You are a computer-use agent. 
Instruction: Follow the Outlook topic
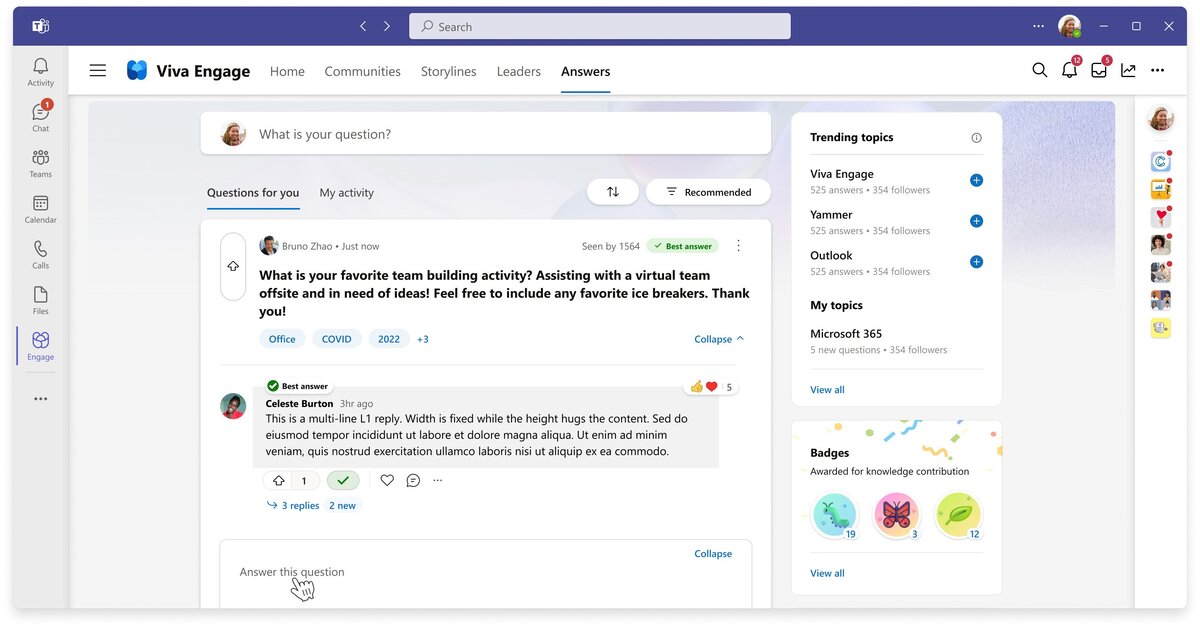pyautogui.click(x=976, y=262)
